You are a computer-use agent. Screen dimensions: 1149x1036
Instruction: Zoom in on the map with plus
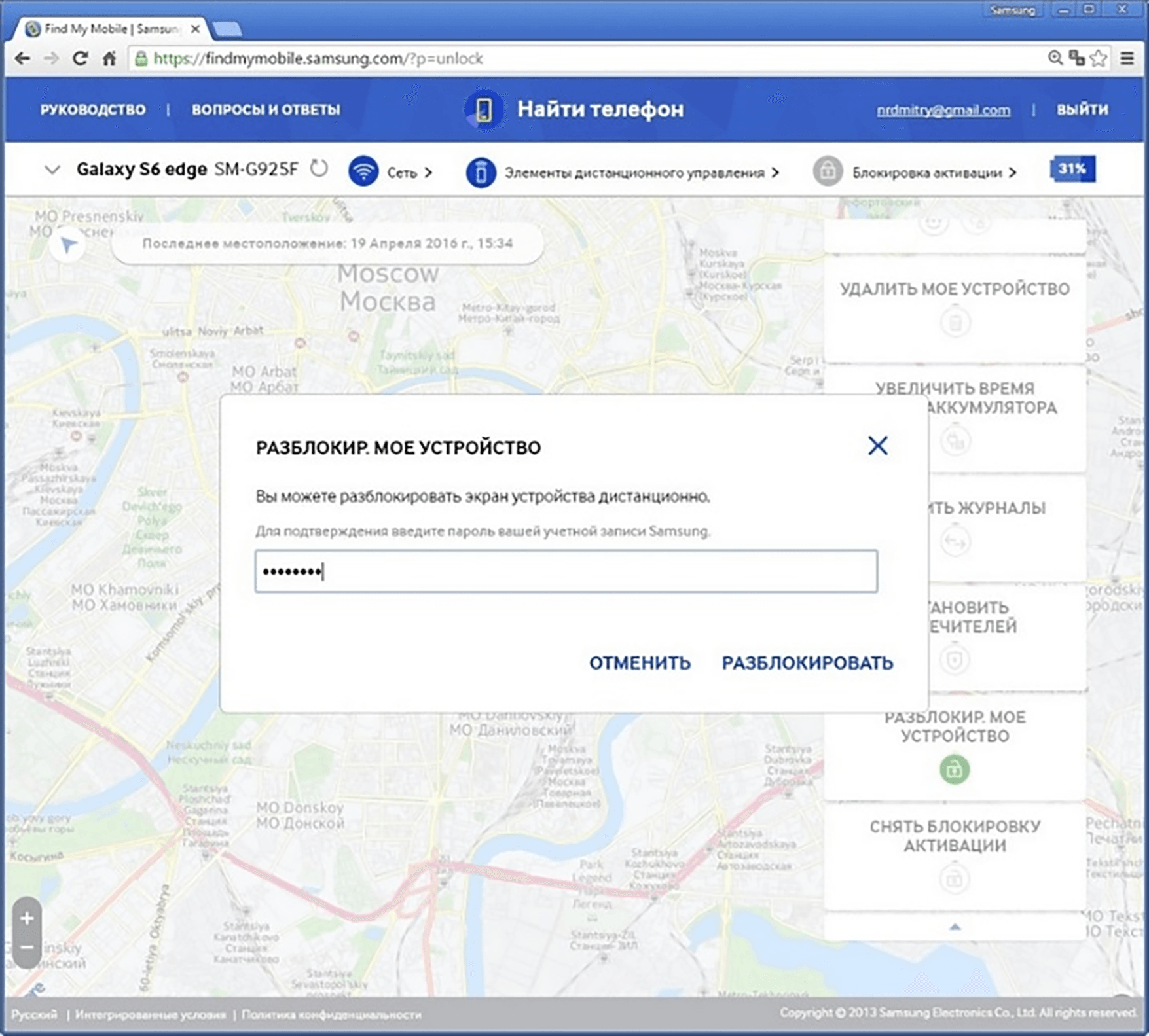click(x=27, y=918)
